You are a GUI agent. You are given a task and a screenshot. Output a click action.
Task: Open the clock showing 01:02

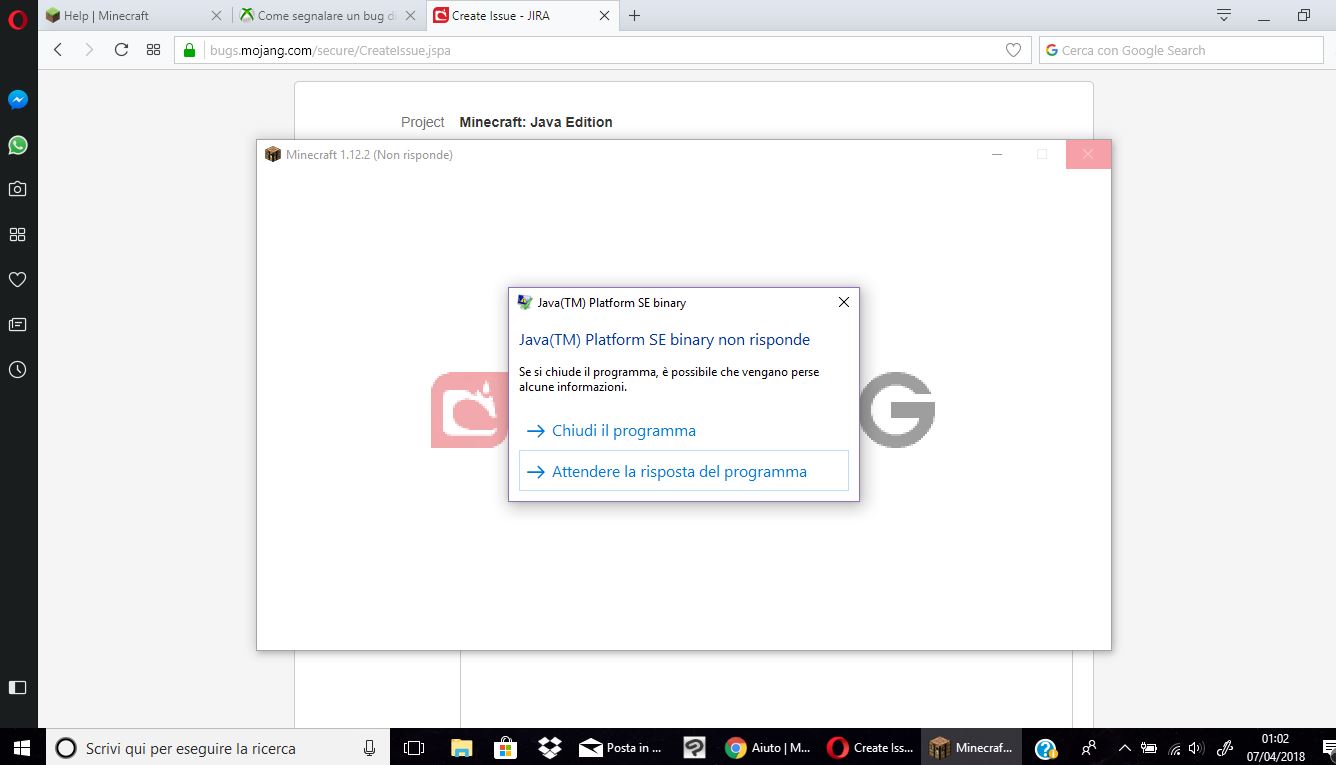pos(1276,747)
